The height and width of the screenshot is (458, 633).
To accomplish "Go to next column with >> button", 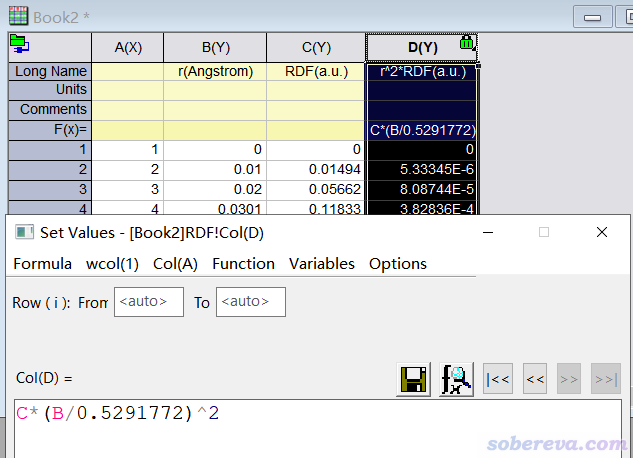I will coord(569,379).
